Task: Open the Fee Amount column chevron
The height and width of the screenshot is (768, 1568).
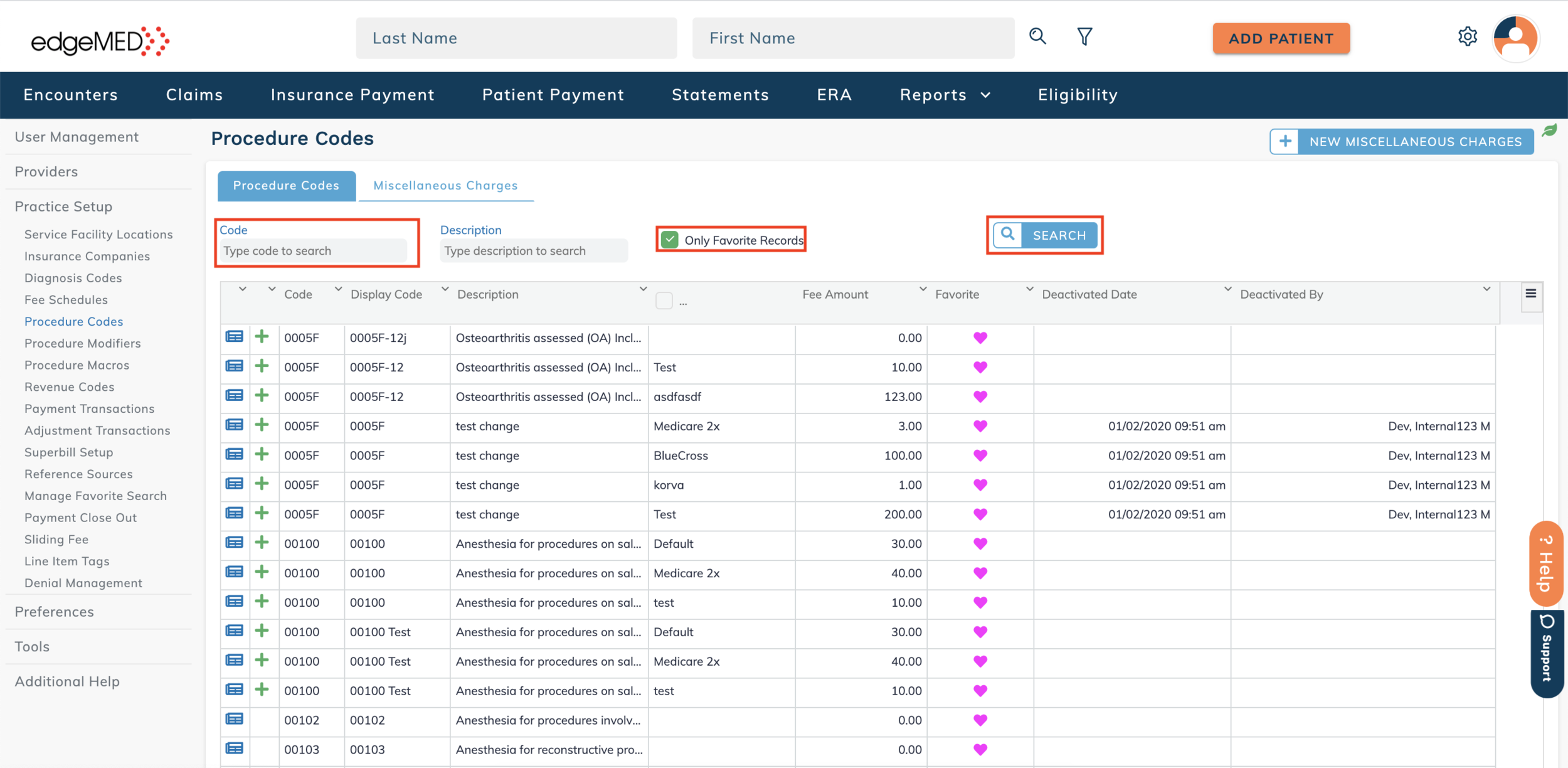Action: coord(923,289)
